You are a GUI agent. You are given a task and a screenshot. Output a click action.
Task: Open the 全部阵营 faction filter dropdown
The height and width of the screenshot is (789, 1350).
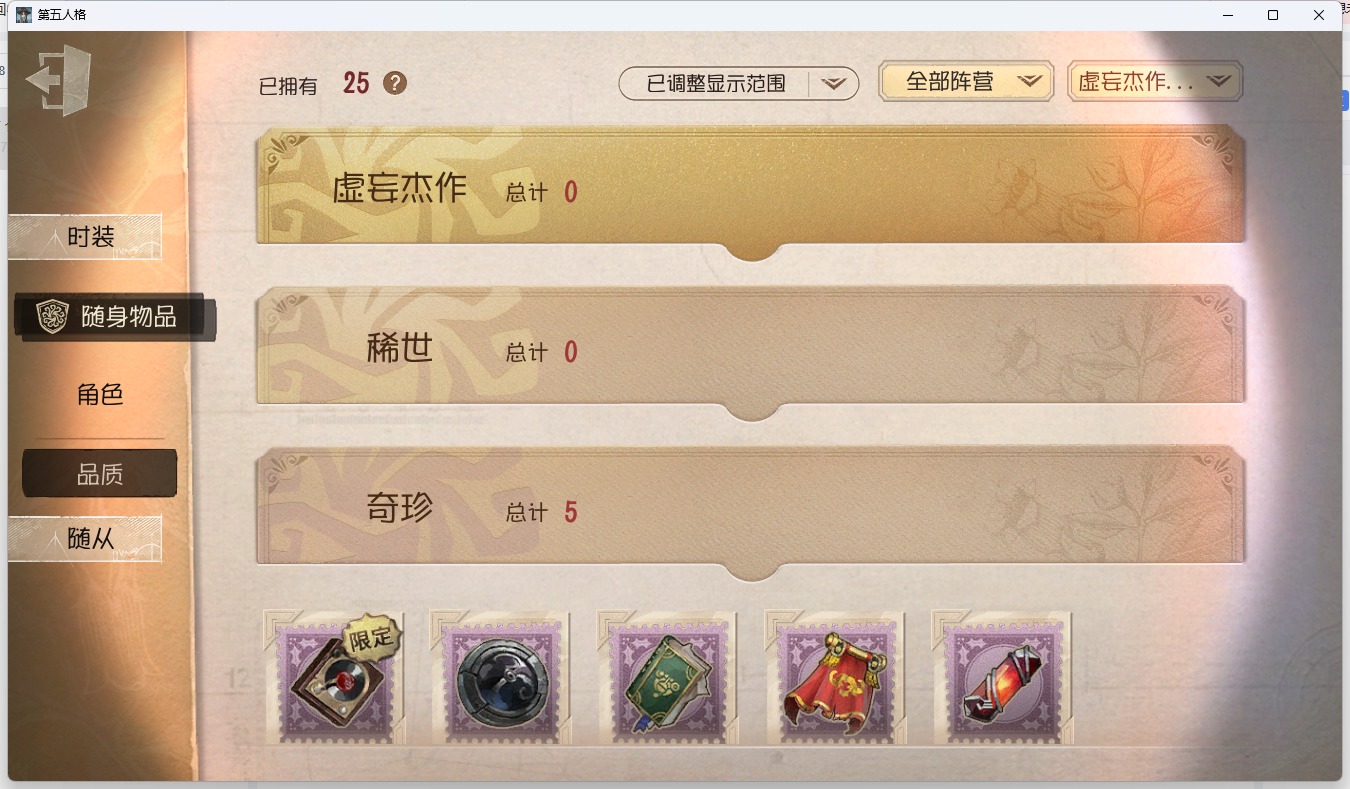pyautogui.click(x=966, y=81)
